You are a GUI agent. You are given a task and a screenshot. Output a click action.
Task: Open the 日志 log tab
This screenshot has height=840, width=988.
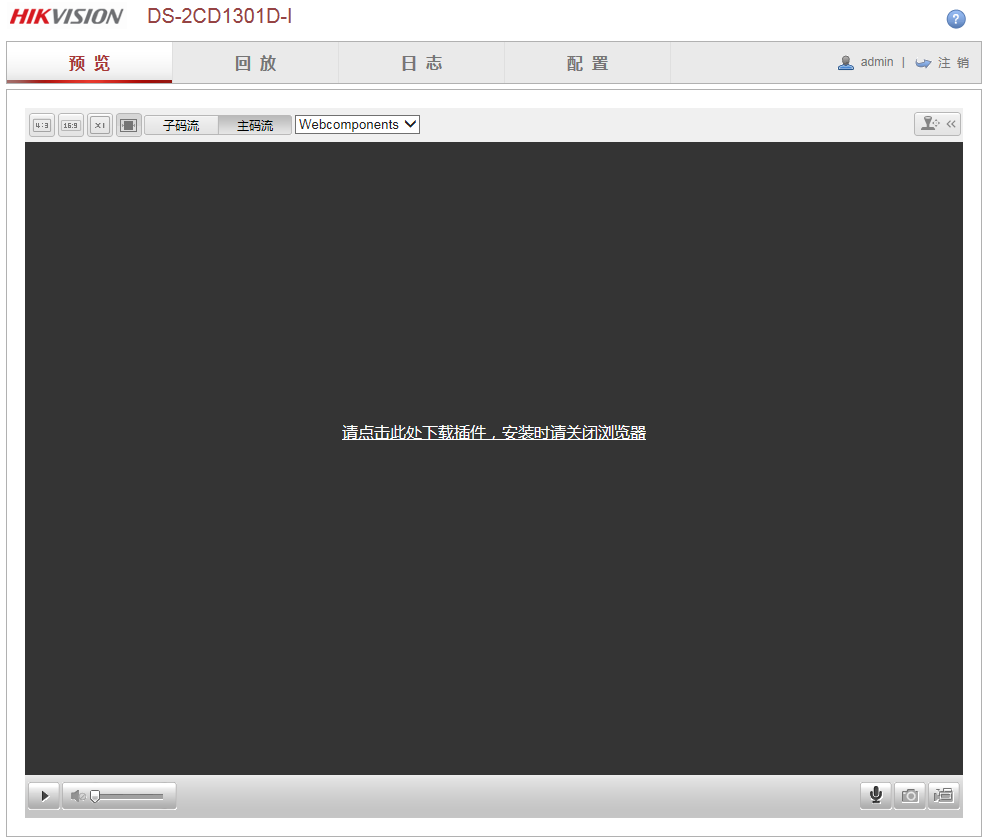click(421, 63)
